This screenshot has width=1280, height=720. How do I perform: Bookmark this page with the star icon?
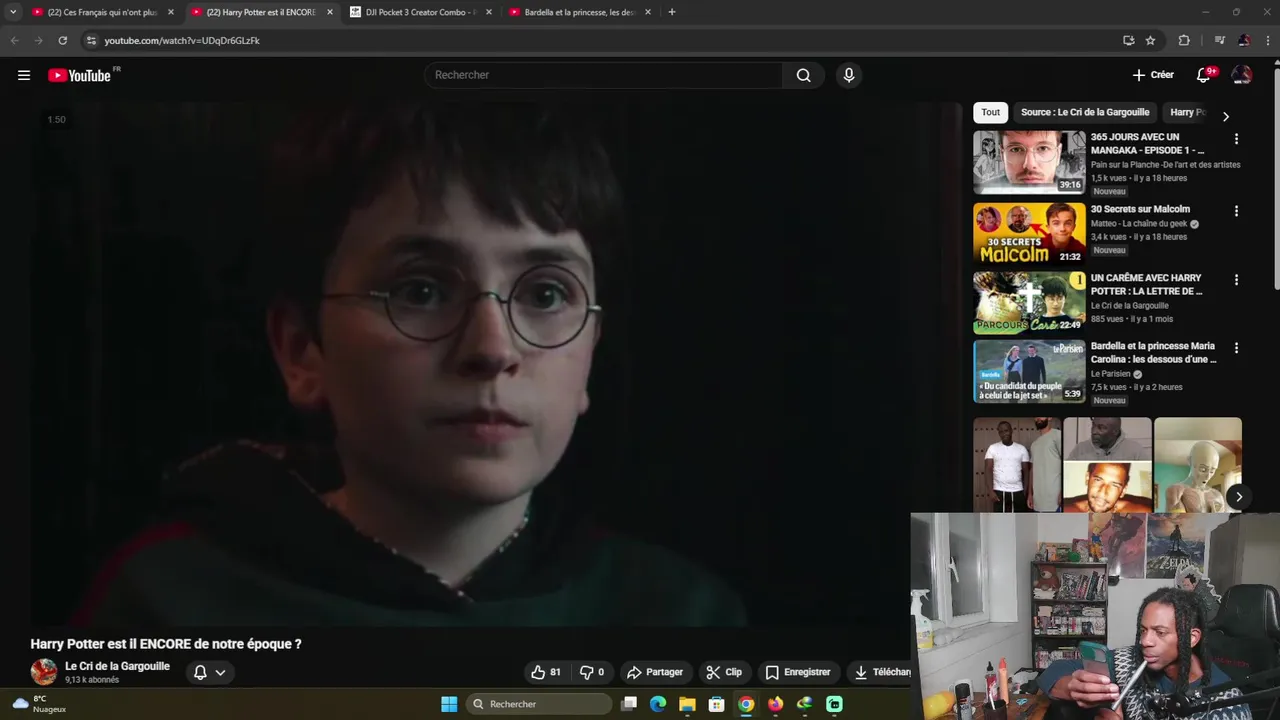[1150, 40]
